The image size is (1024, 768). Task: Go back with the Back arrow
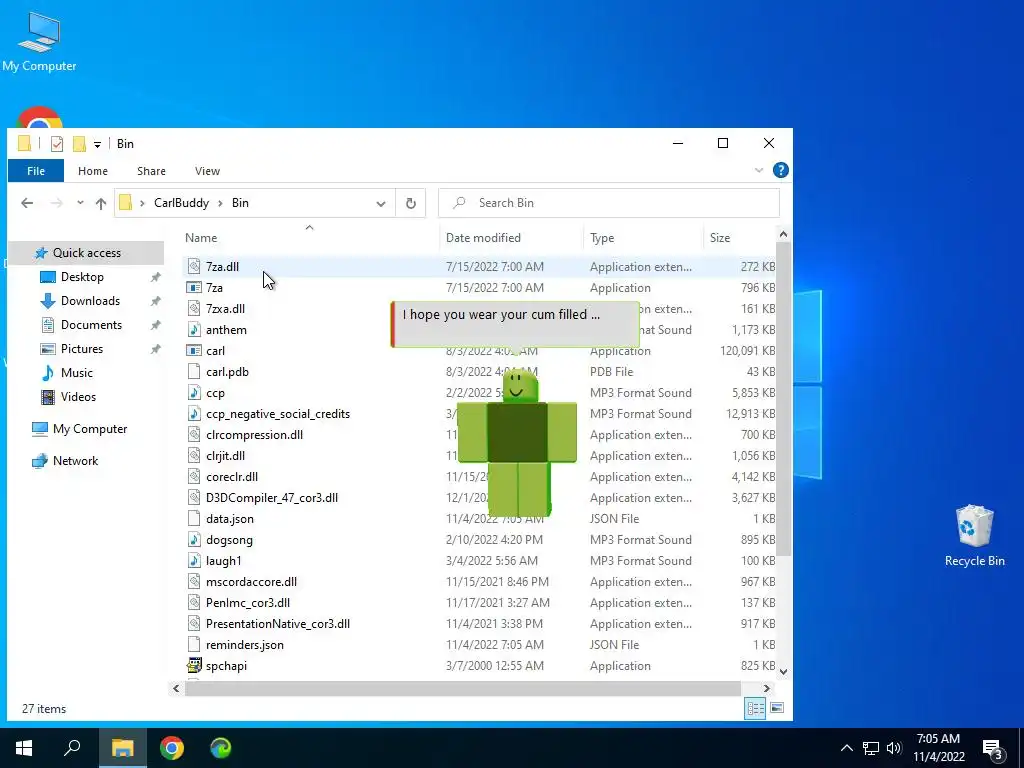[27, 203]
